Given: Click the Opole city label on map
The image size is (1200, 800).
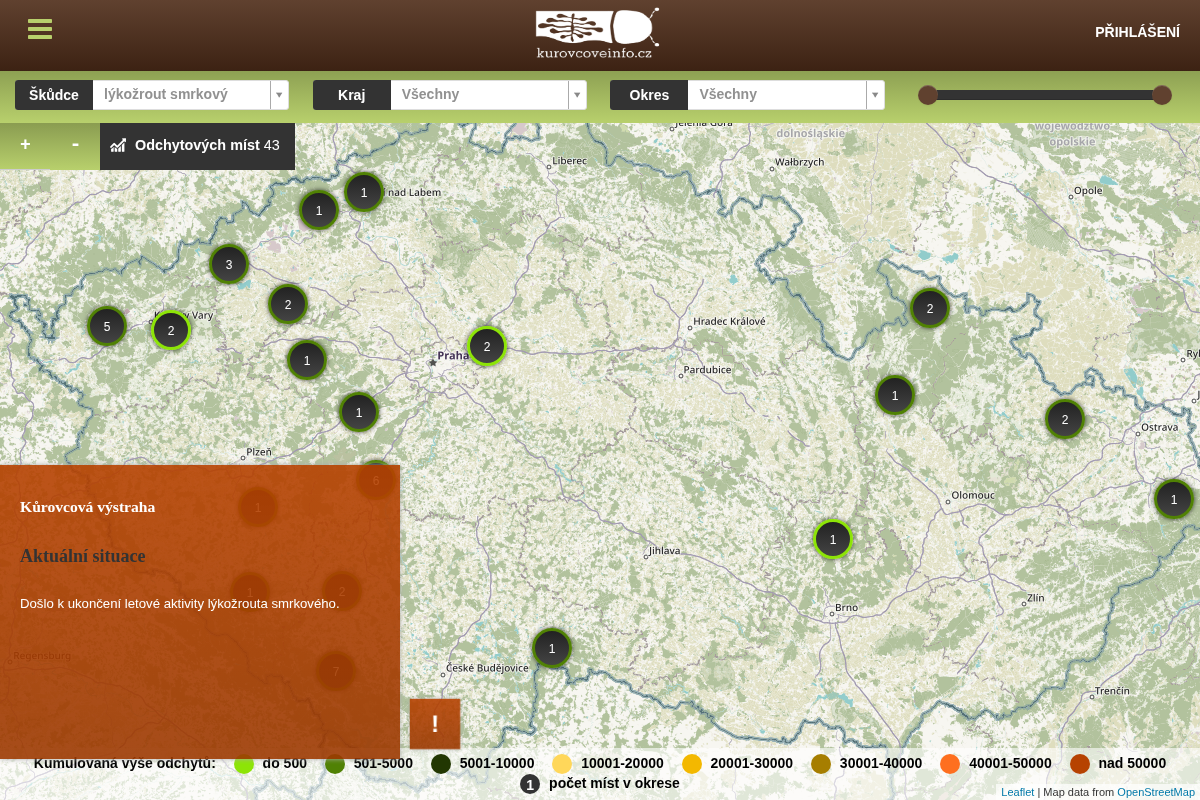Looking at the screenshot, I should [x=1088, y=190].
